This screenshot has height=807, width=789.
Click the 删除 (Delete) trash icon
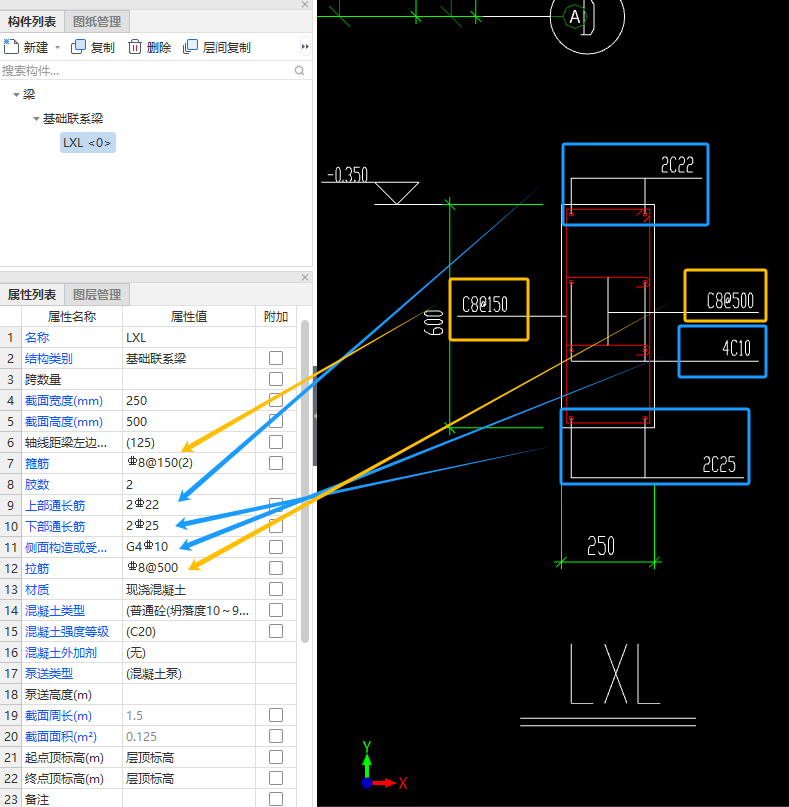[x=134, y=47]
